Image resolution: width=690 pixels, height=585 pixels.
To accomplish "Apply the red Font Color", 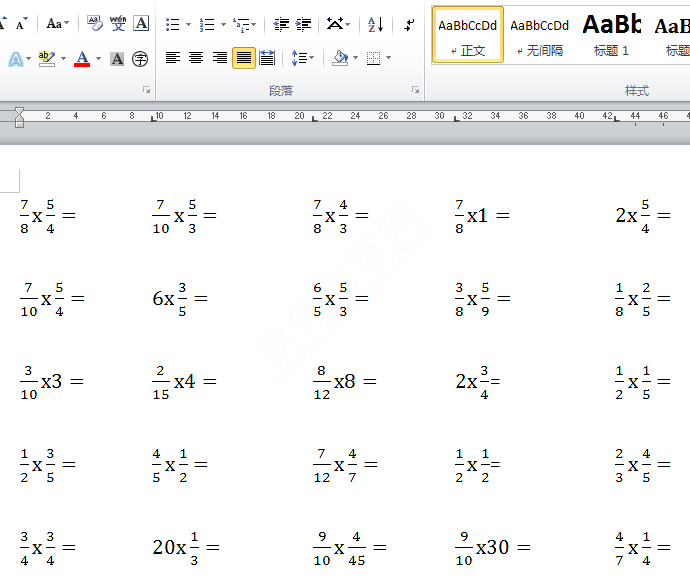I will click(82, 59).
